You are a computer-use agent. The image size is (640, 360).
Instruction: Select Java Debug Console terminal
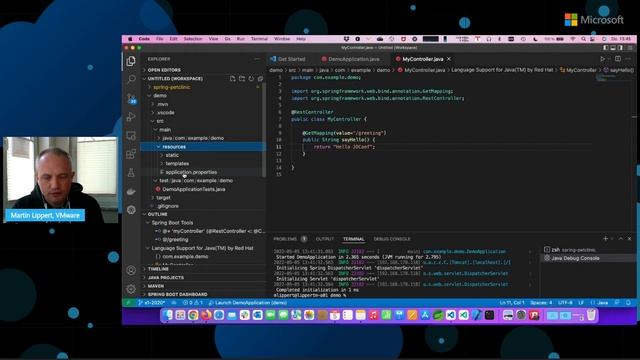[575, 258]
